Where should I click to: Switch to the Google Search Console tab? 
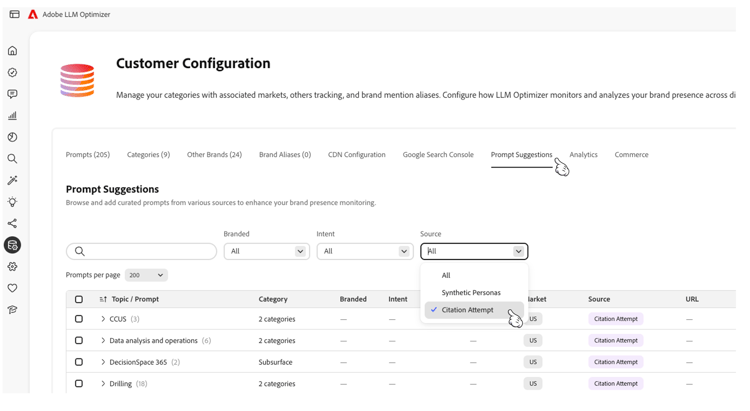coord(438,155)
